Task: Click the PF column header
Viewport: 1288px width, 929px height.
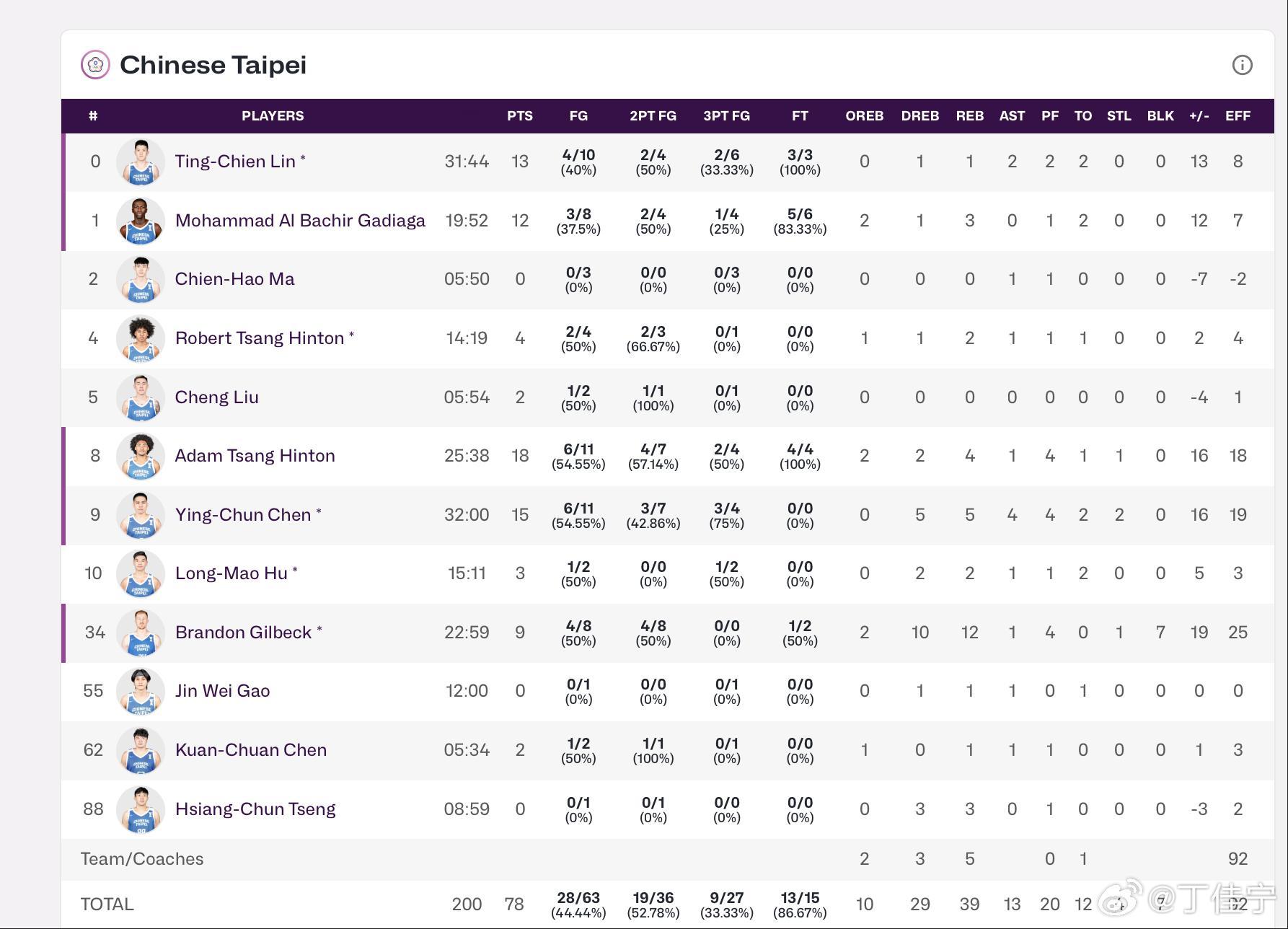Action: tap(1050, 116)
